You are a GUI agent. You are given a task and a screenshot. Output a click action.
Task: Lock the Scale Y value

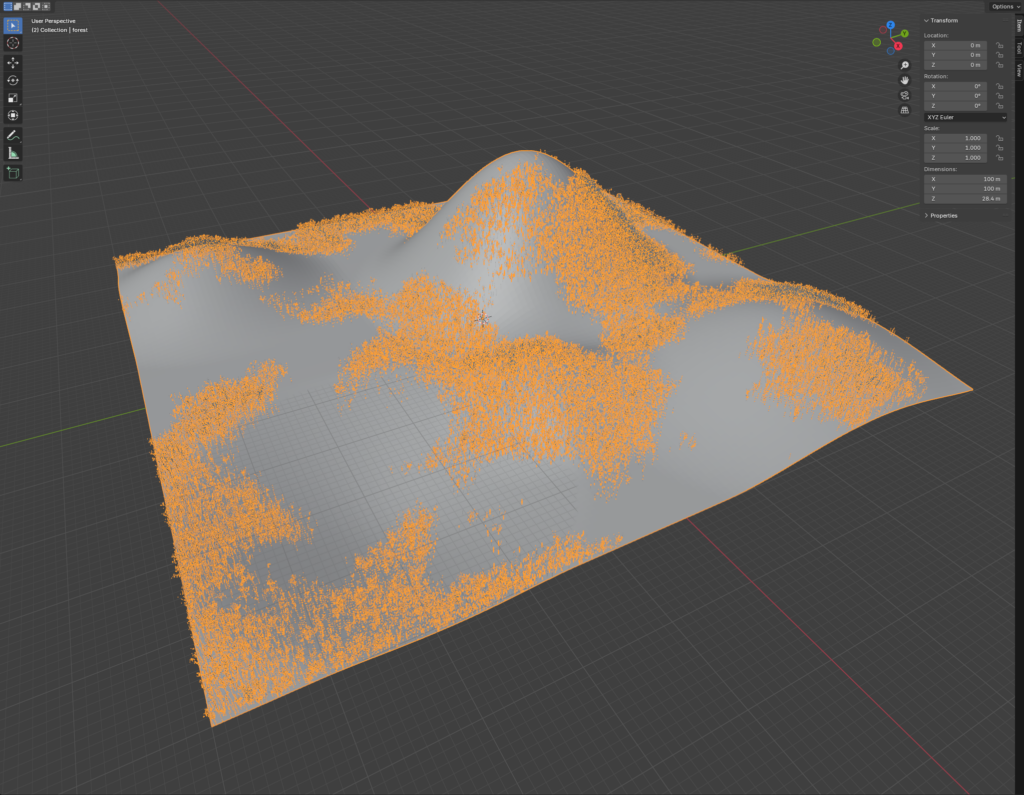click(999, 148)
